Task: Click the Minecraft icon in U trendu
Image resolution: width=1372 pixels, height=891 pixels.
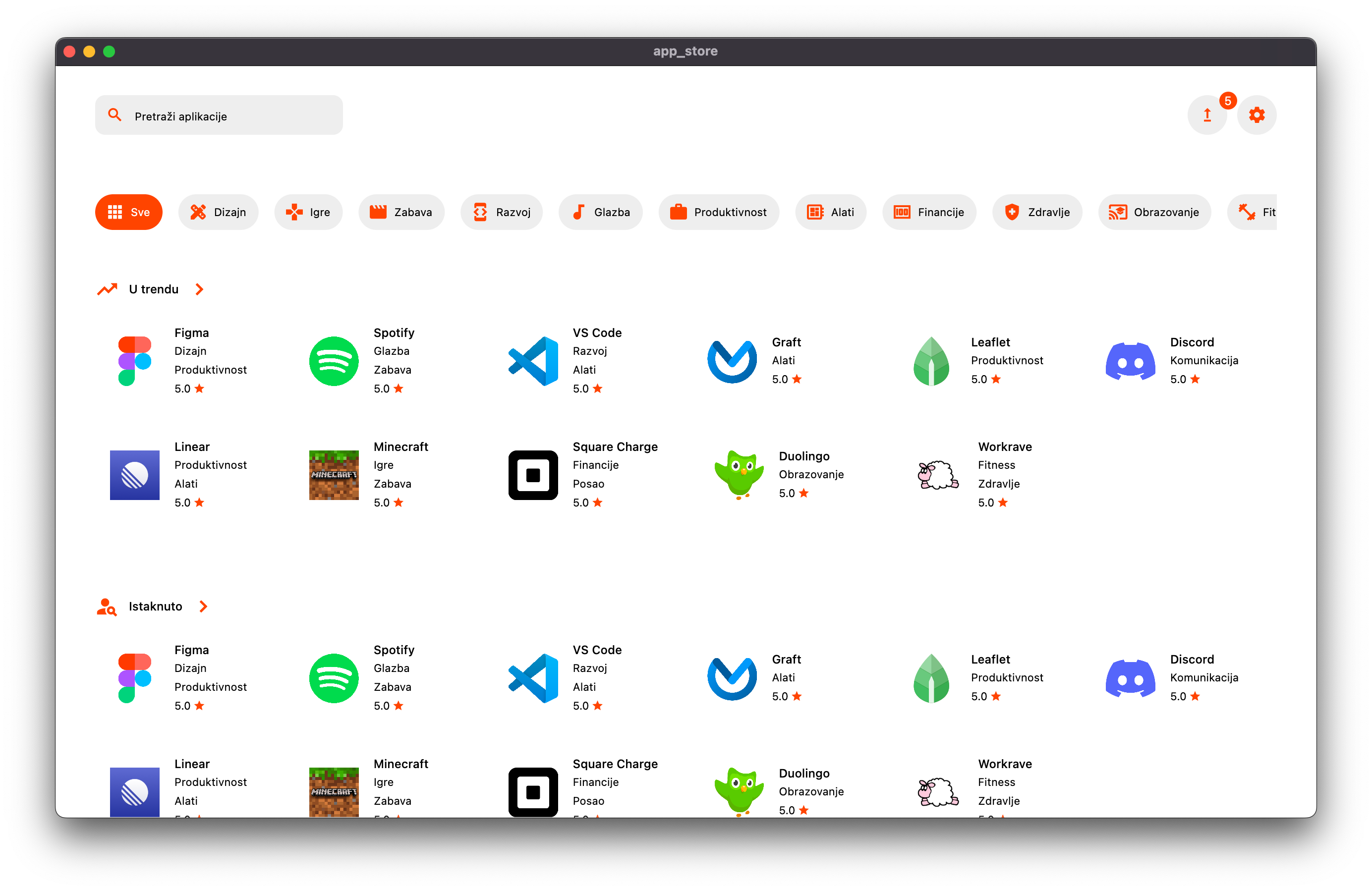Action: [x=334, y=475]
